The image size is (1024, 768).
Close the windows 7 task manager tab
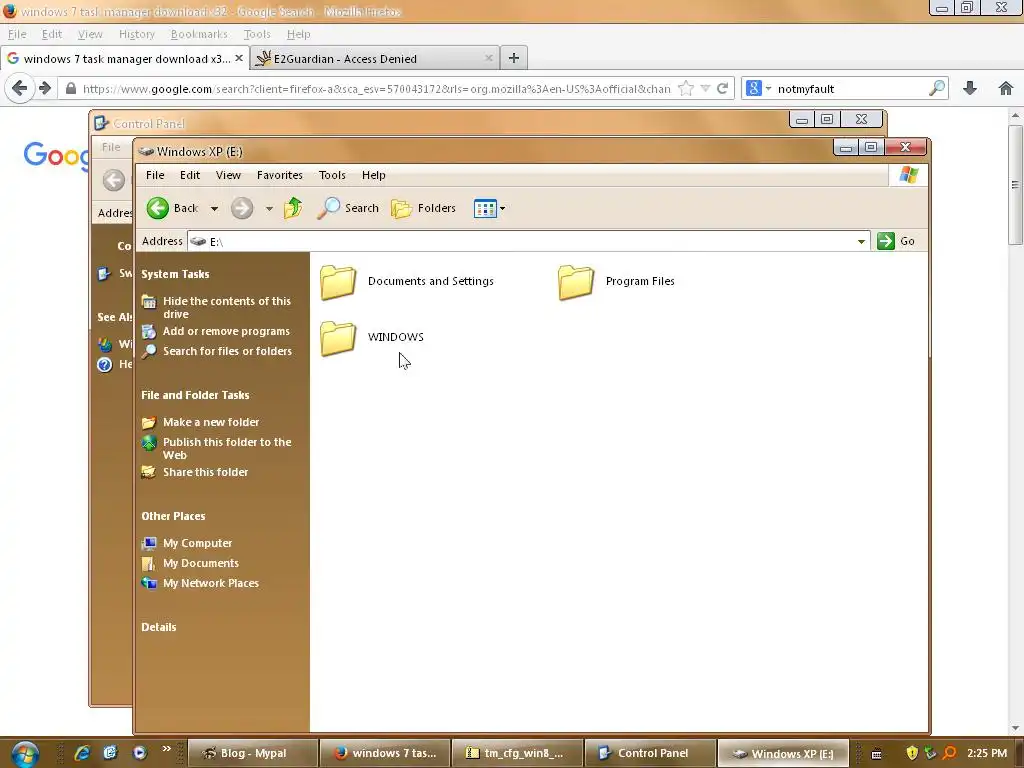click(239, 58)
